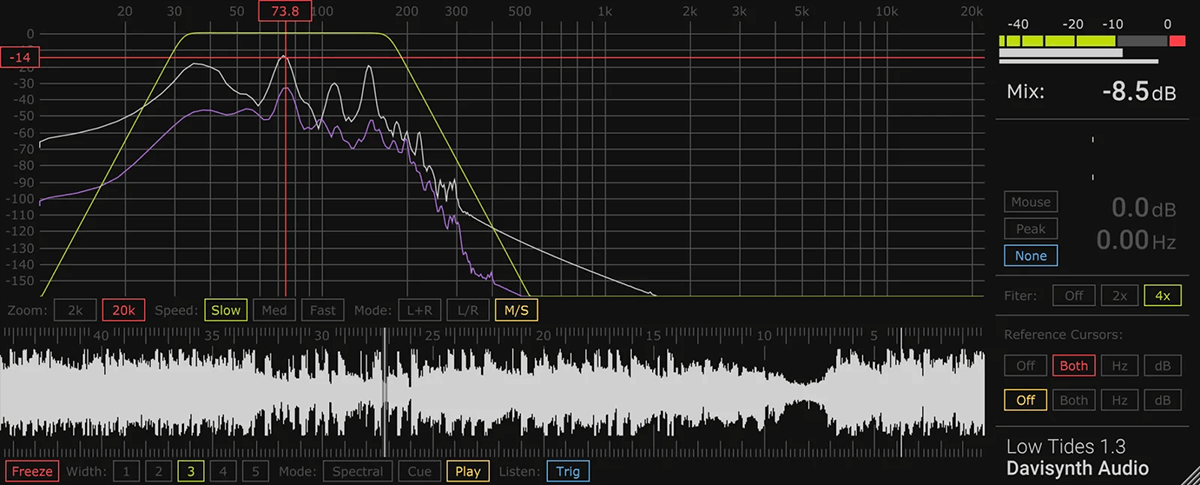Set filter to 2x
This screenshot has height=485, width=1200.
(x=1119, y=296)
